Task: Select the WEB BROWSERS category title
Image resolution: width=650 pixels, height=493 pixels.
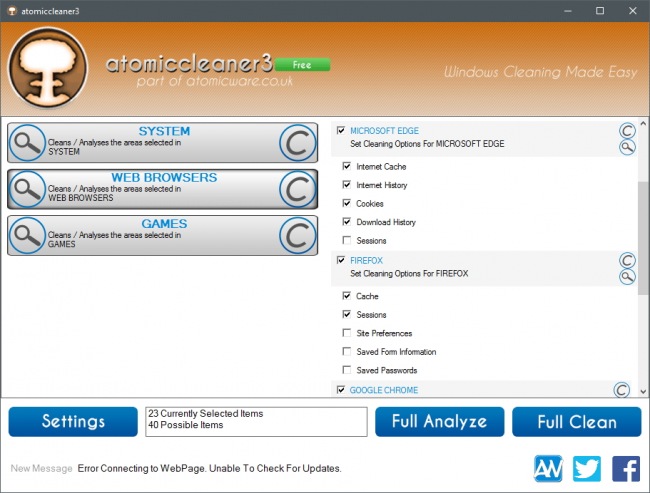Action: 164,177
